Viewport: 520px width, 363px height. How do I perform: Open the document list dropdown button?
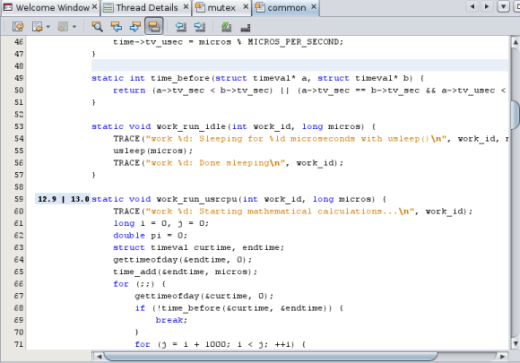tap(503, 6)
